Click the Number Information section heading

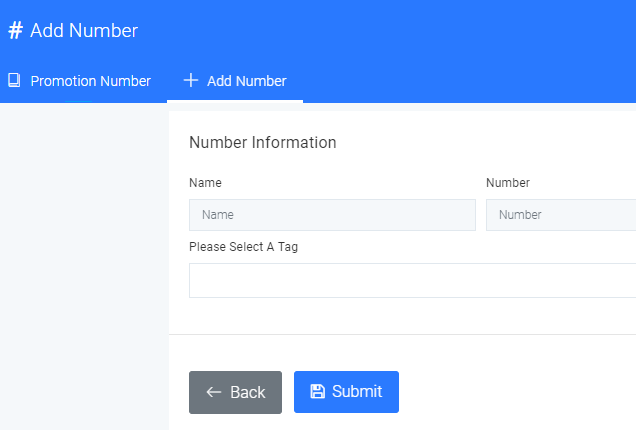[x=263, y=143]
